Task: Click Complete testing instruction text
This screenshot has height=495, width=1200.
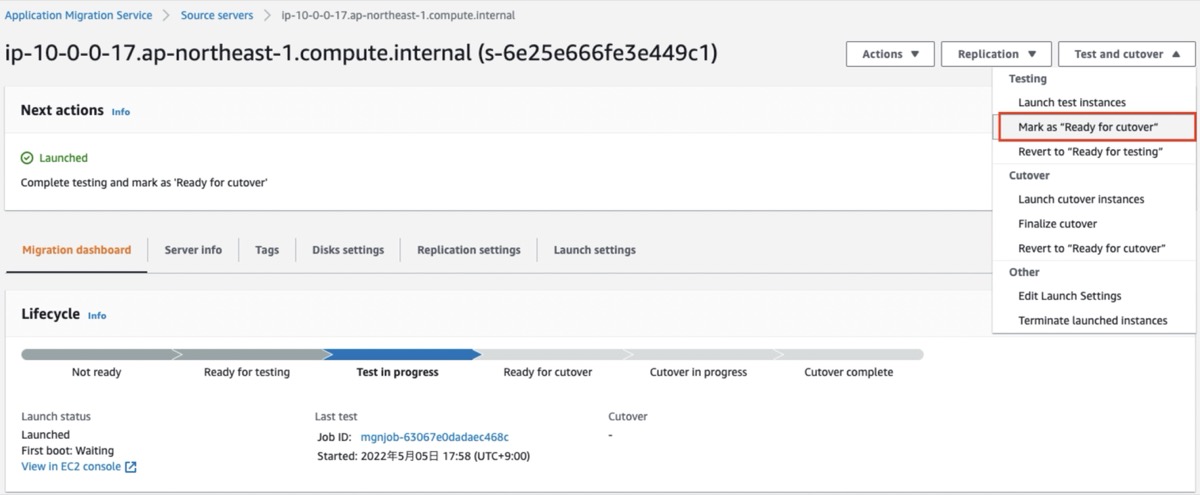Action: (144, 183)
